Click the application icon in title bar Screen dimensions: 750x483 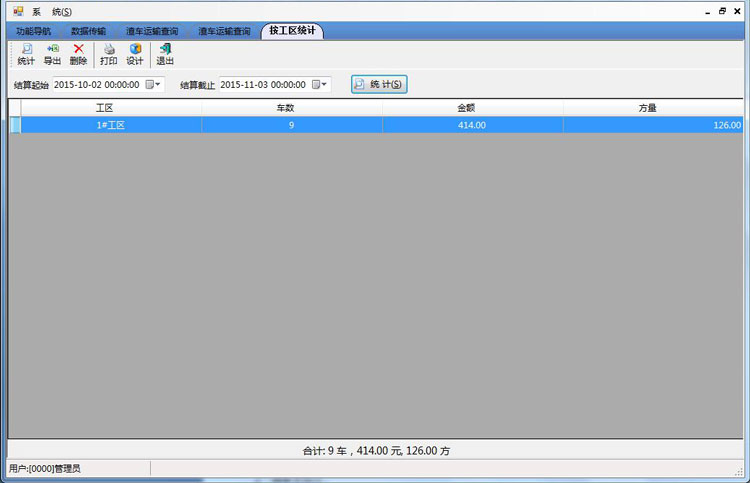(17, 11)
